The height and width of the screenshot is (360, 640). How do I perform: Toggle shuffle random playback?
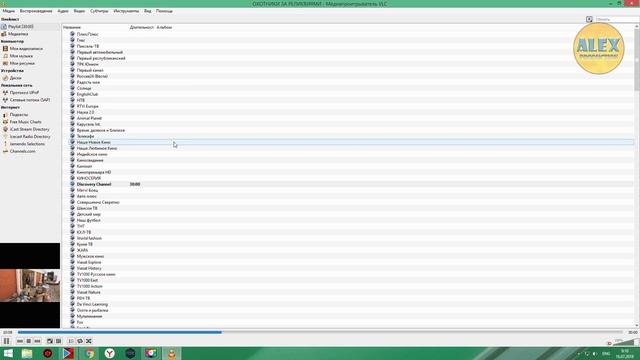click(89, 341)
